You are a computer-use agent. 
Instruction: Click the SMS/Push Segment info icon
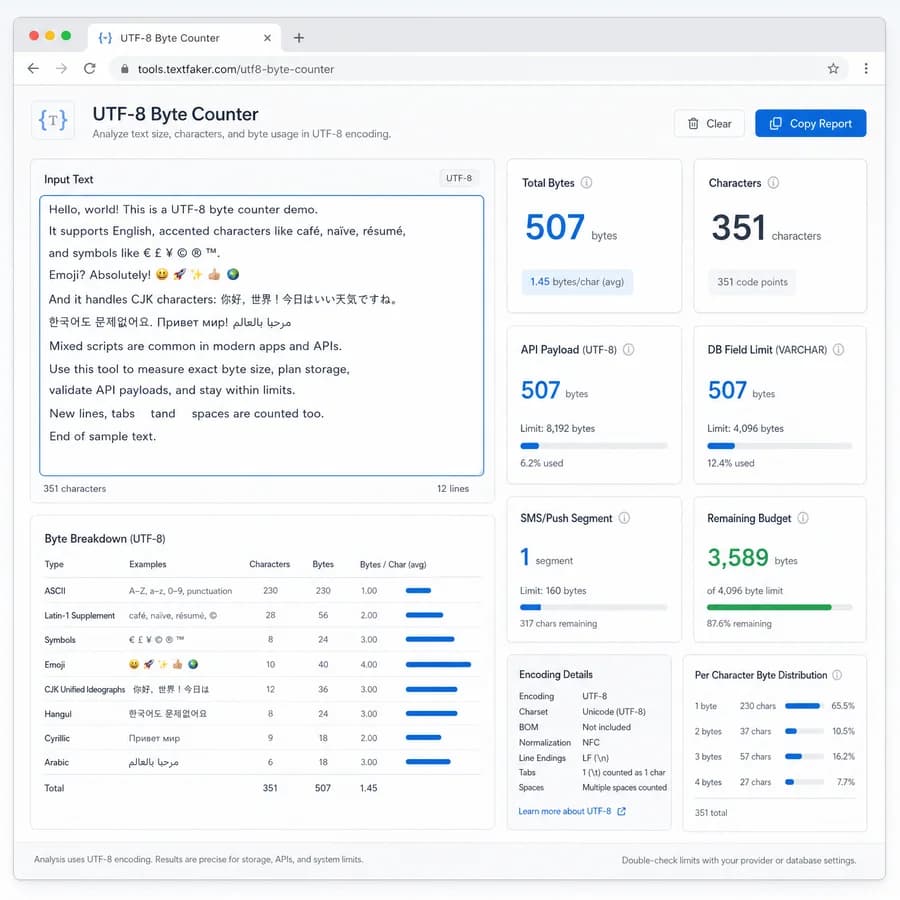click(624, 518)
